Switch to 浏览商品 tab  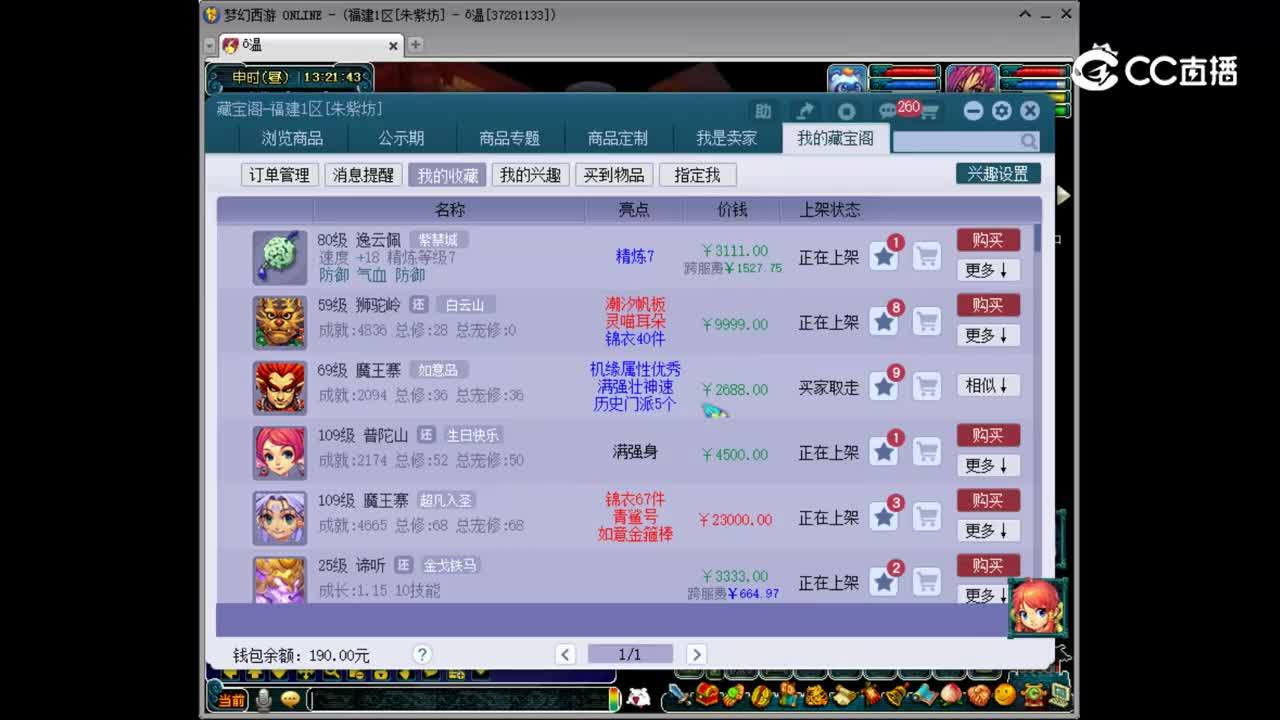pos(292,138)
